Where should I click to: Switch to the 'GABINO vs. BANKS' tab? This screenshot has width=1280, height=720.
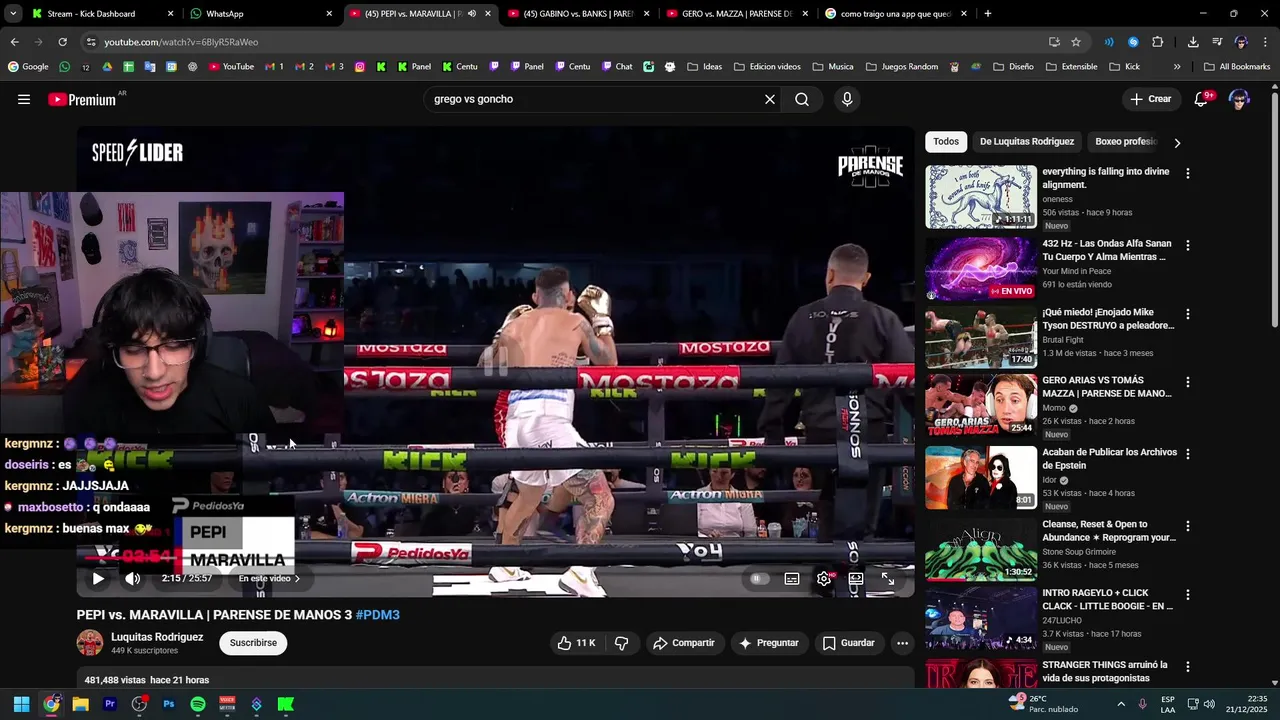(578, 14)
